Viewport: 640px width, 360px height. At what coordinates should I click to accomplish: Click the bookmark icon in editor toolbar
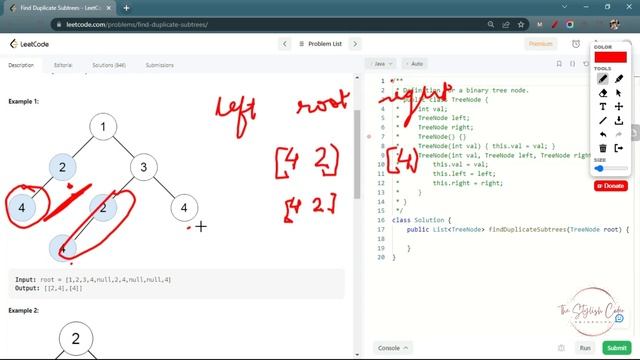coord(559,64)
